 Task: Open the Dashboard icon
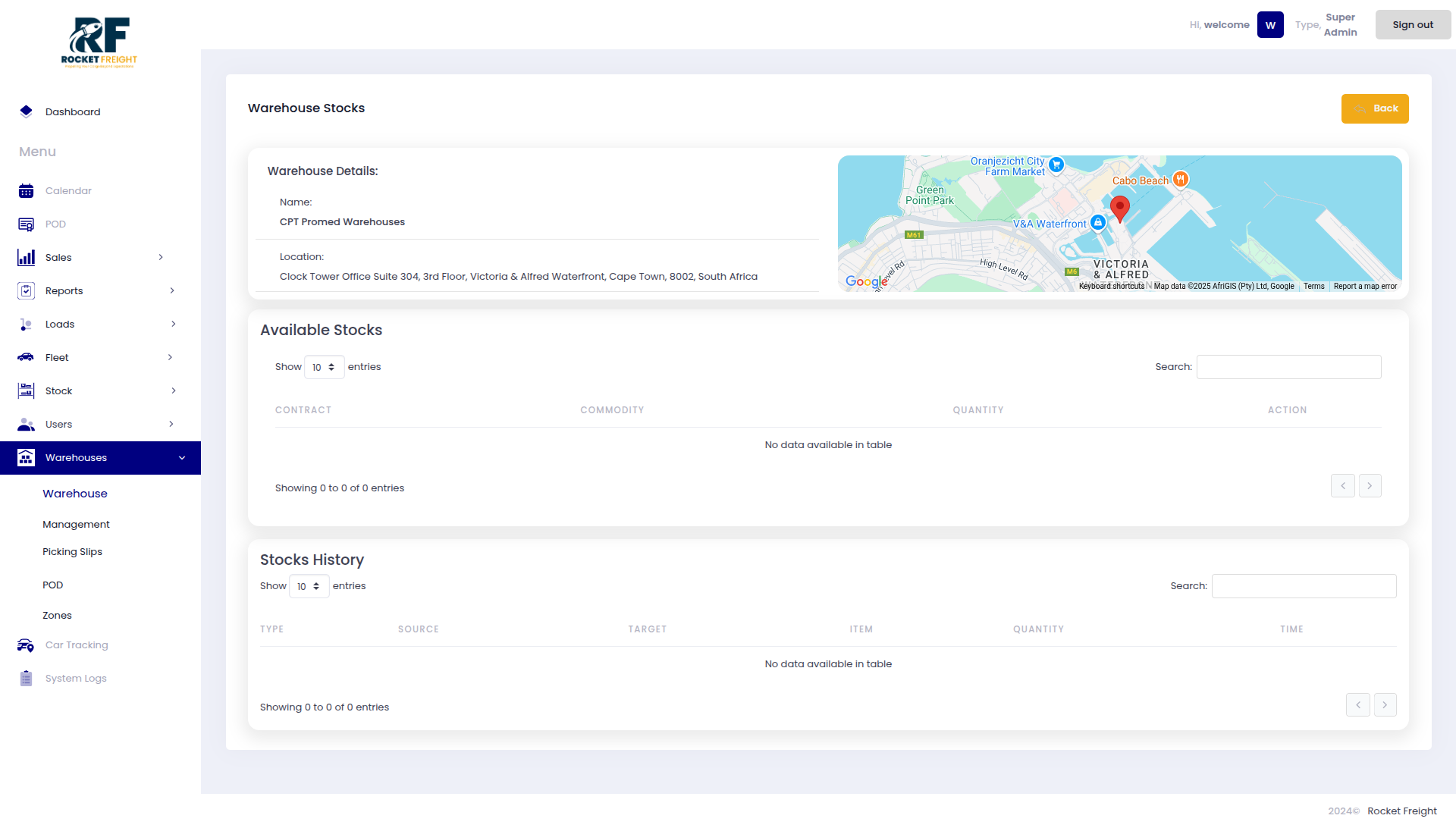(x=26, y=111)
